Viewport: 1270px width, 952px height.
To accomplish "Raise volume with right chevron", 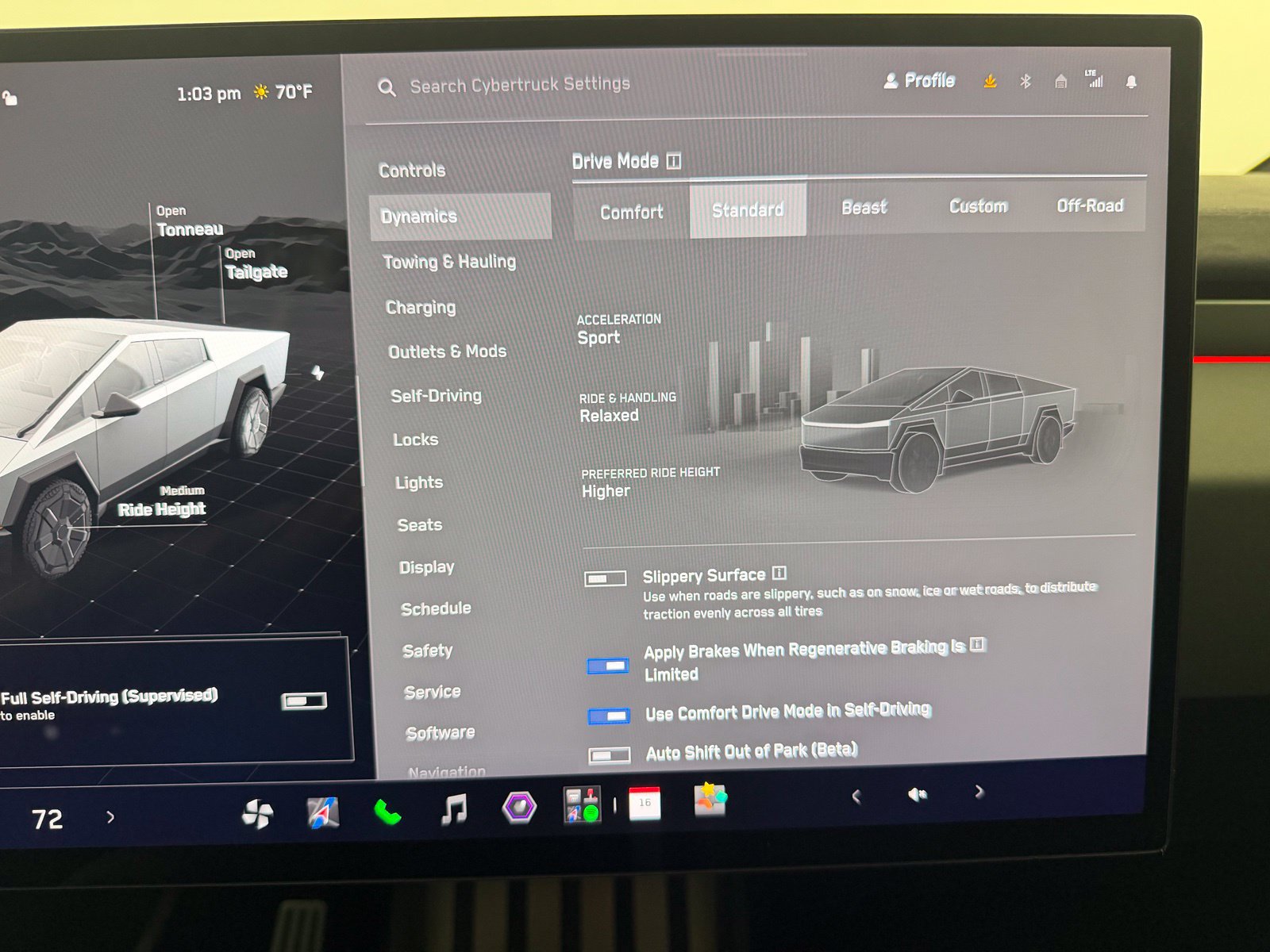I will [979, 792].
